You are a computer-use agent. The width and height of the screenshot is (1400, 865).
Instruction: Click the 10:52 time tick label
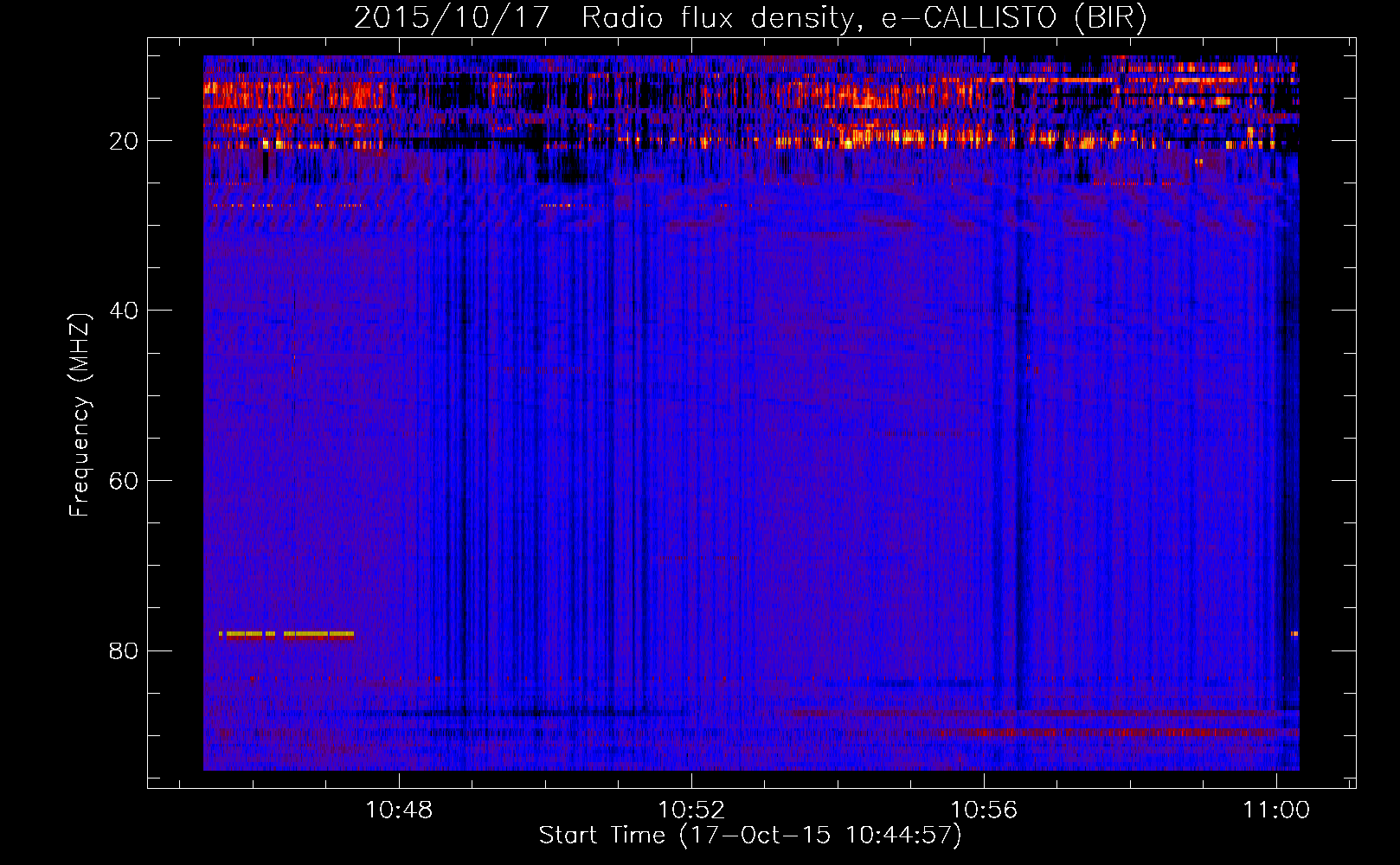pyautogui.click(x=691, y=811)
